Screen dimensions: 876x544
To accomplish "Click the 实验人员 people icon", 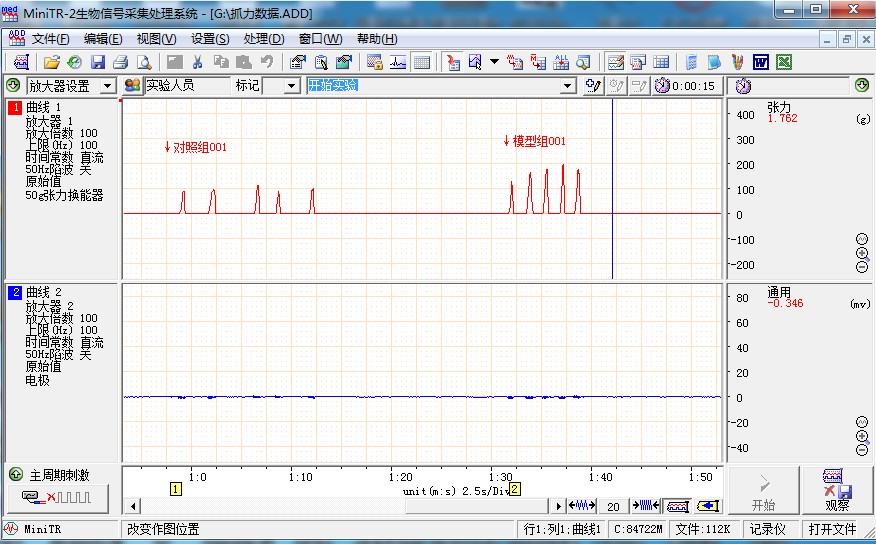I will coord(132,86).
